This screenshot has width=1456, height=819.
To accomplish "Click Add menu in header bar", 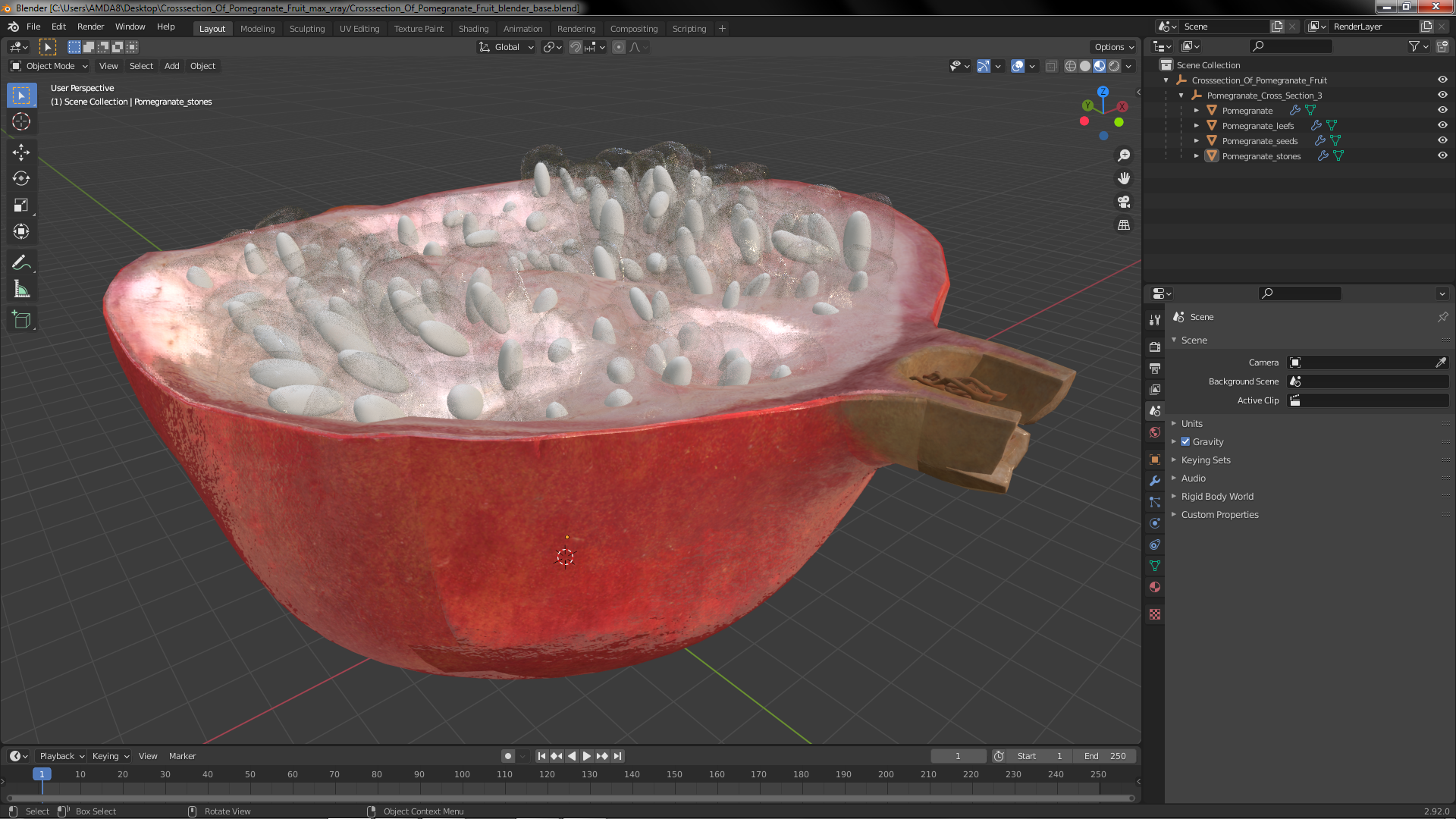I will pyautogui.click(x=171, y=65).
